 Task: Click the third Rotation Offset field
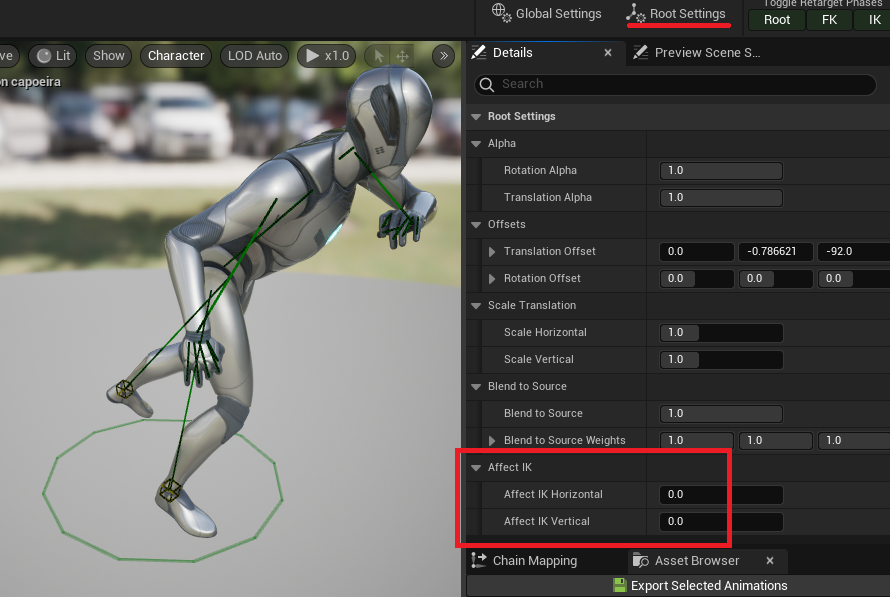pyautogui.click(x=853, y=279)
